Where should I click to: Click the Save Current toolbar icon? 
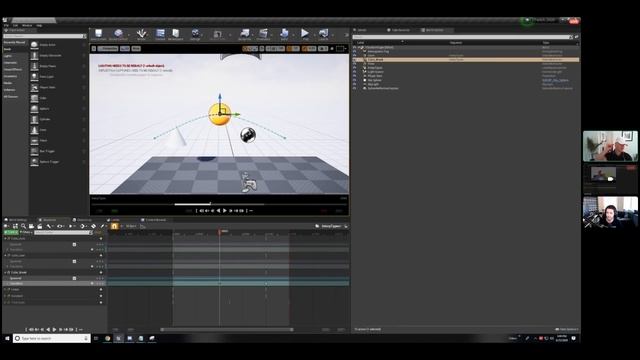tap(98, 34)
